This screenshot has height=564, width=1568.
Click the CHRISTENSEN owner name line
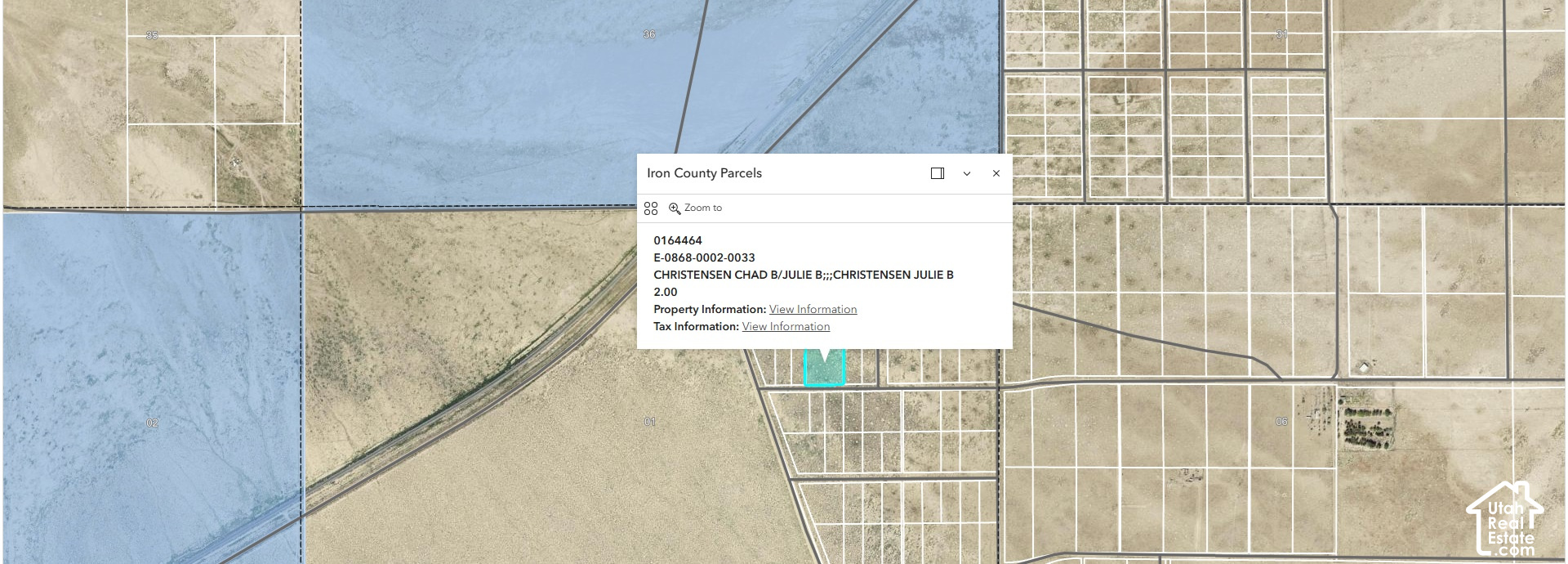click(804, 275)
